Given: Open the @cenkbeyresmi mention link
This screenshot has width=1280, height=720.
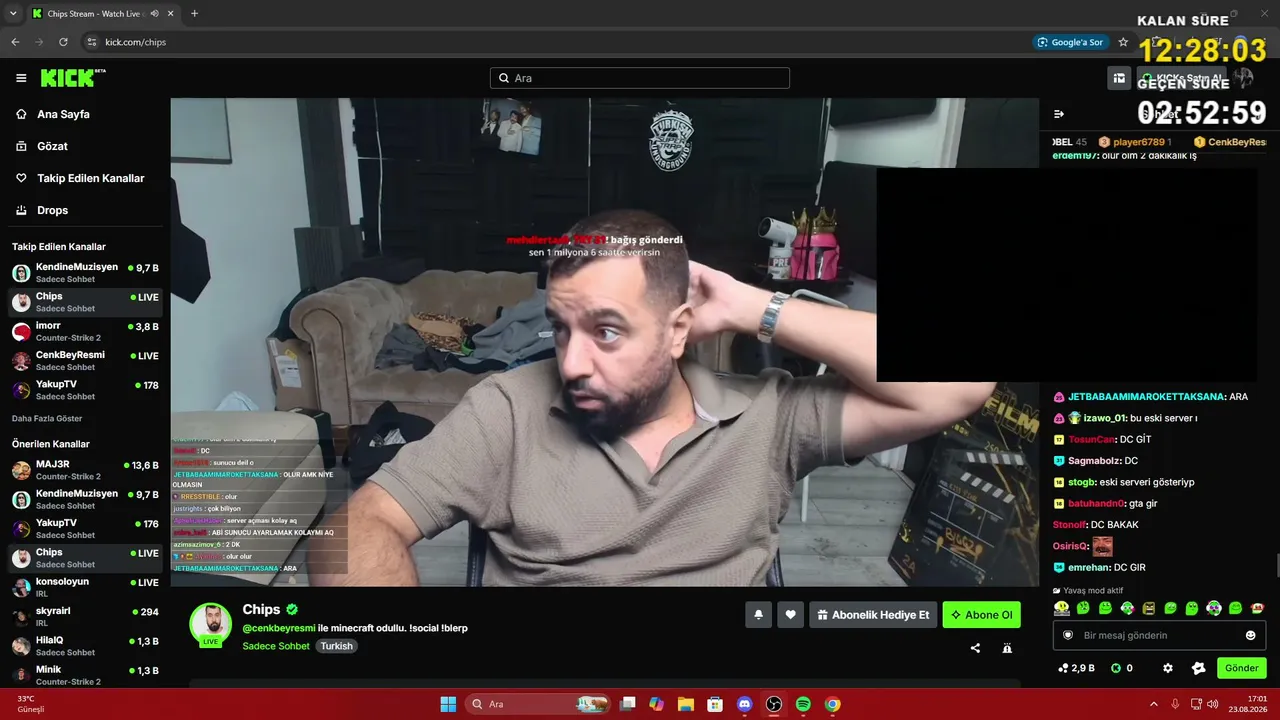Looking at the screenshot, I should (x=279, y=628).
